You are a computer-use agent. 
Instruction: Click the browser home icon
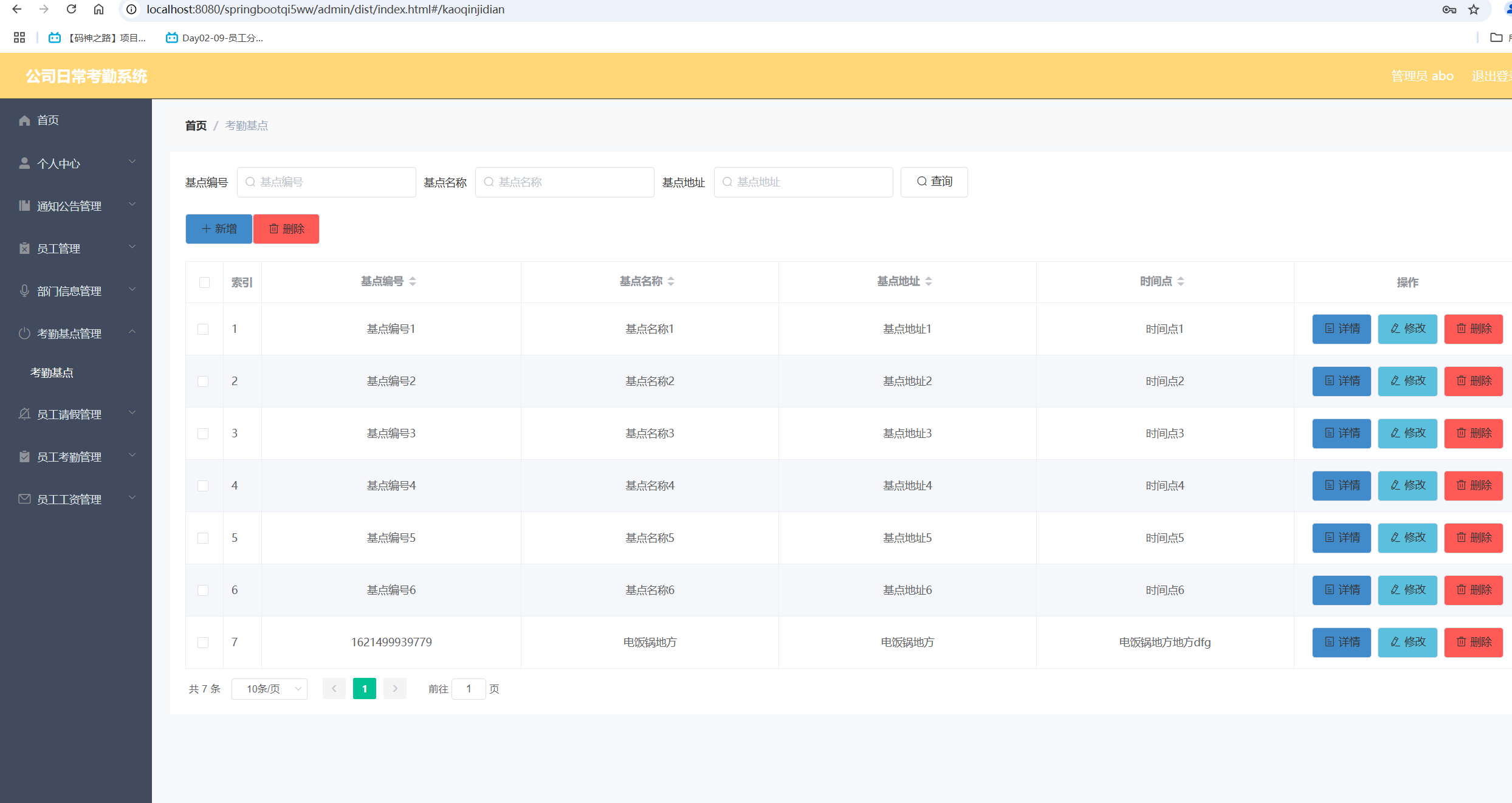[98, 9]
